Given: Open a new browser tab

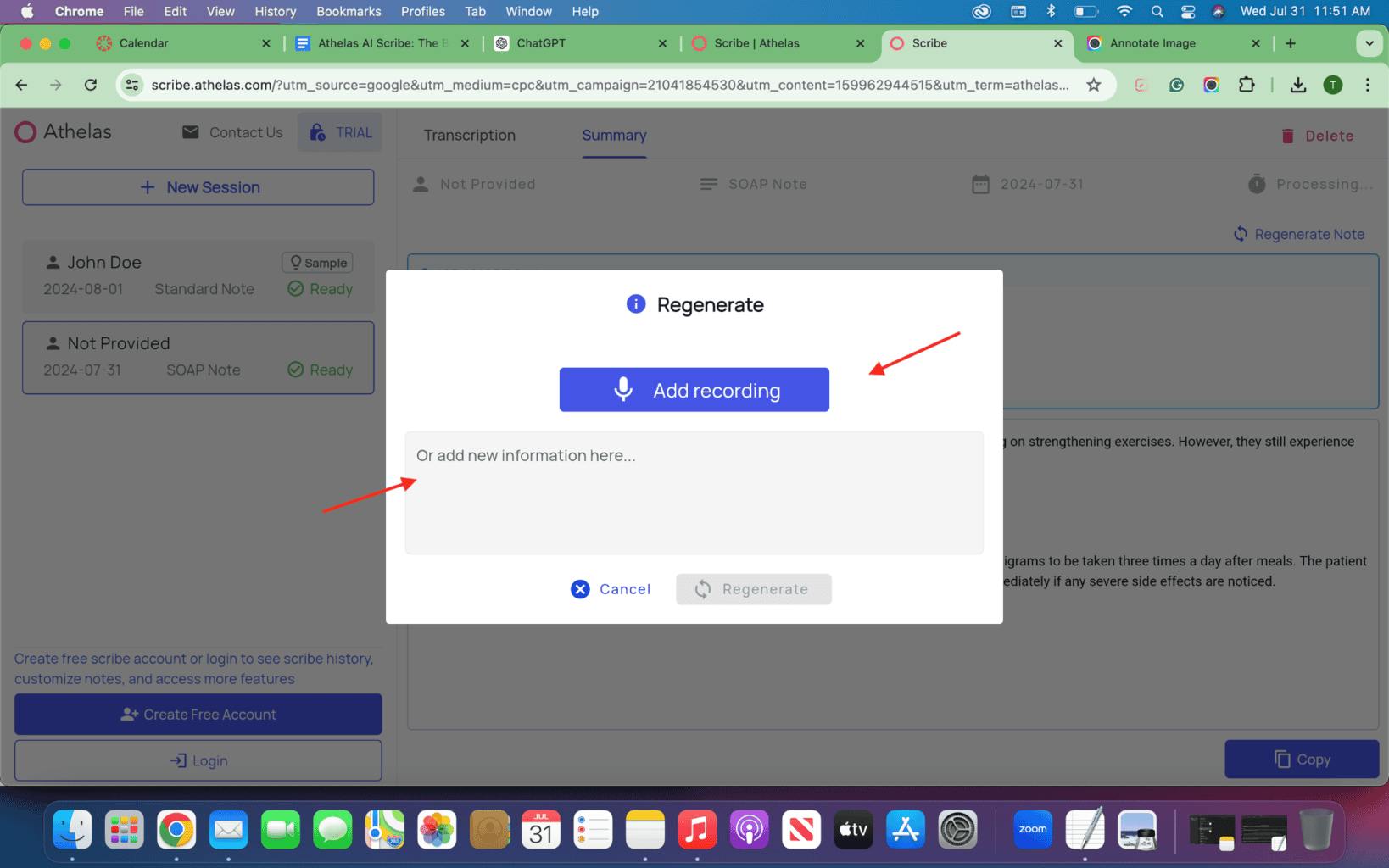Looking at the screenshot, I should (x=1291, y=43).
